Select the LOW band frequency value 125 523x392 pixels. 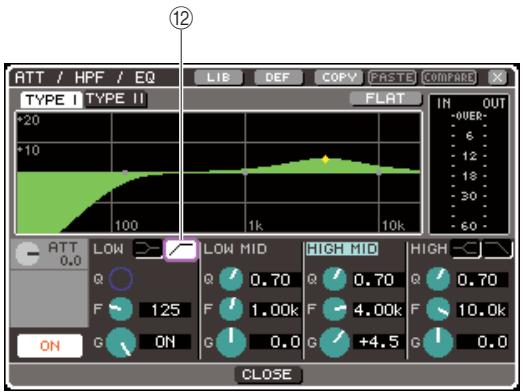pyautogui.click(x=165, y=310)
